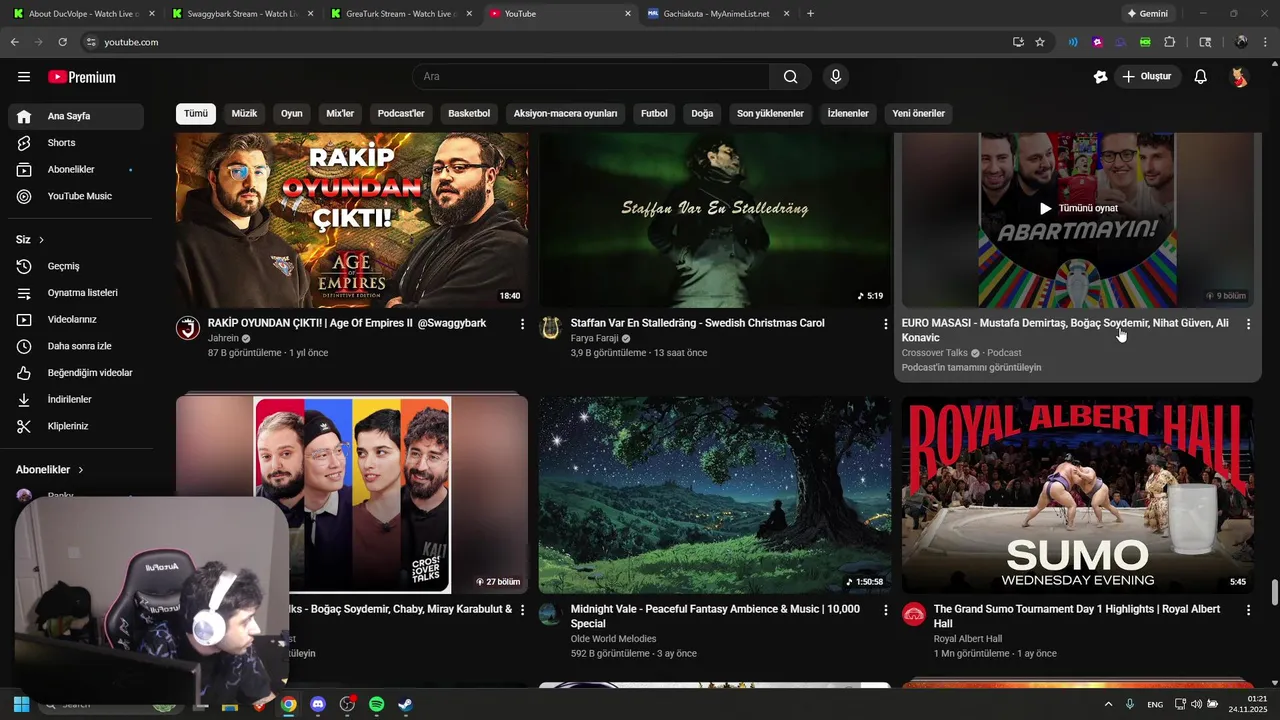Open options menu for Staffan Var En Stalledräng video

coord(885,324)
